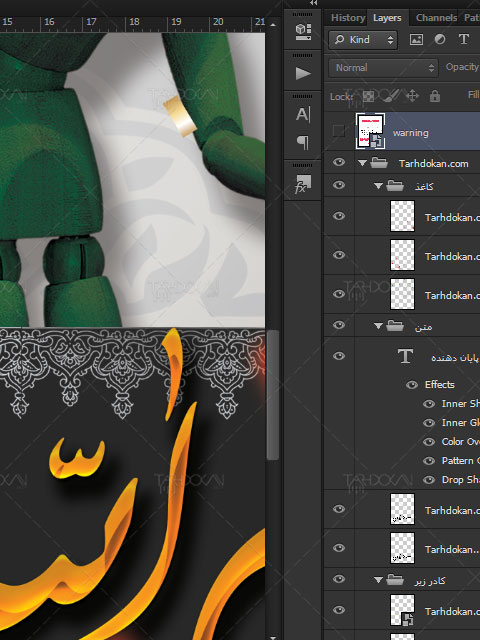Click the lock all padlock icon
Viewport: 480px width, 640px height.
(435, 96)
